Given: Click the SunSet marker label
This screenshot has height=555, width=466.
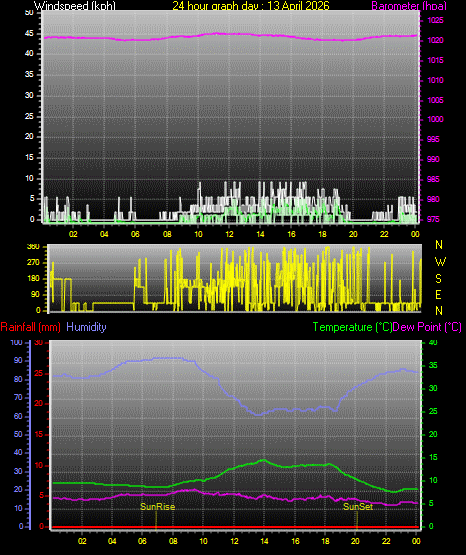Looking at the screenshot, I should (358, 507).
